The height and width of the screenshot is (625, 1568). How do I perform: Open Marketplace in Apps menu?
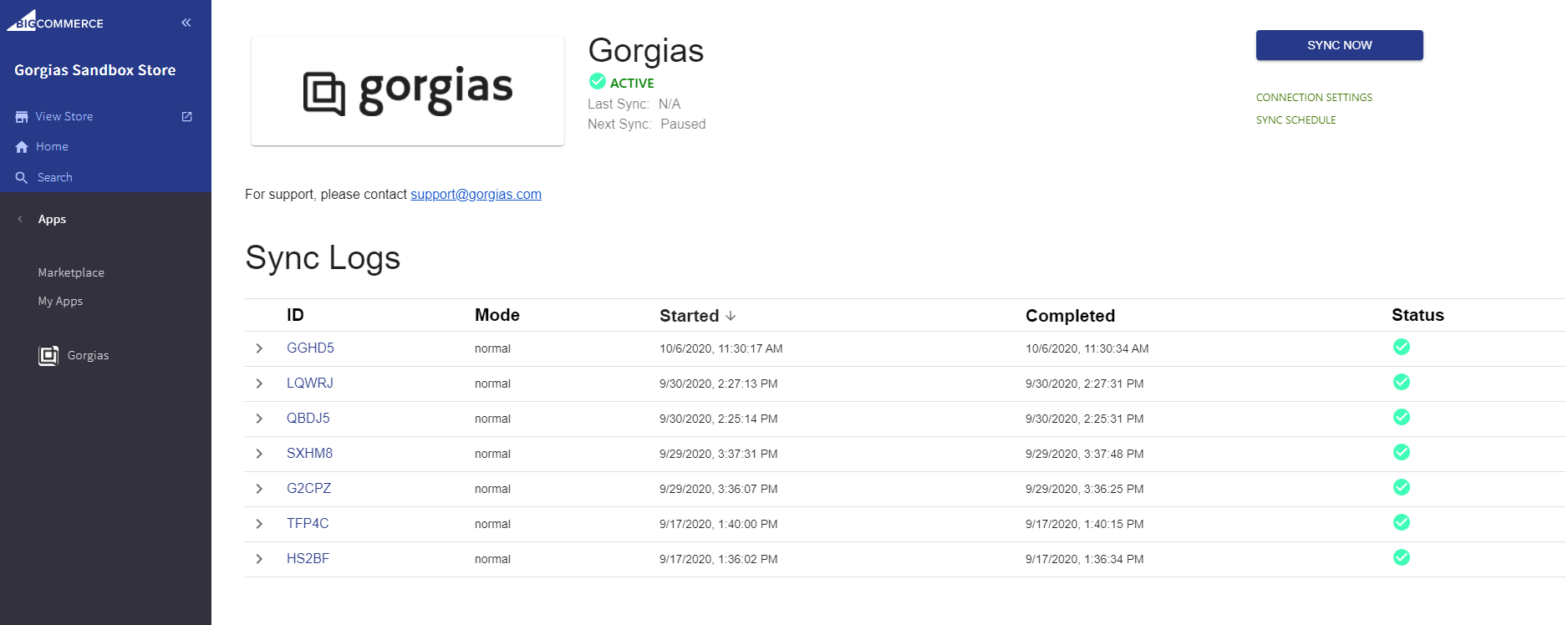(x=71, y=272)
